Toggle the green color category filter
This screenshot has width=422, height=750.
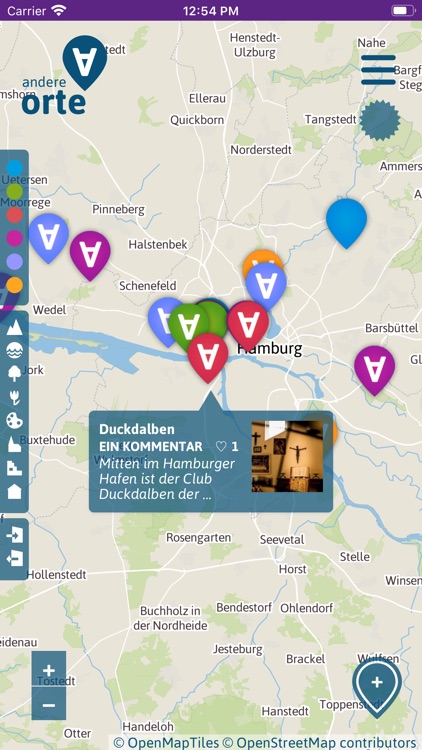(x=14, y=191)
